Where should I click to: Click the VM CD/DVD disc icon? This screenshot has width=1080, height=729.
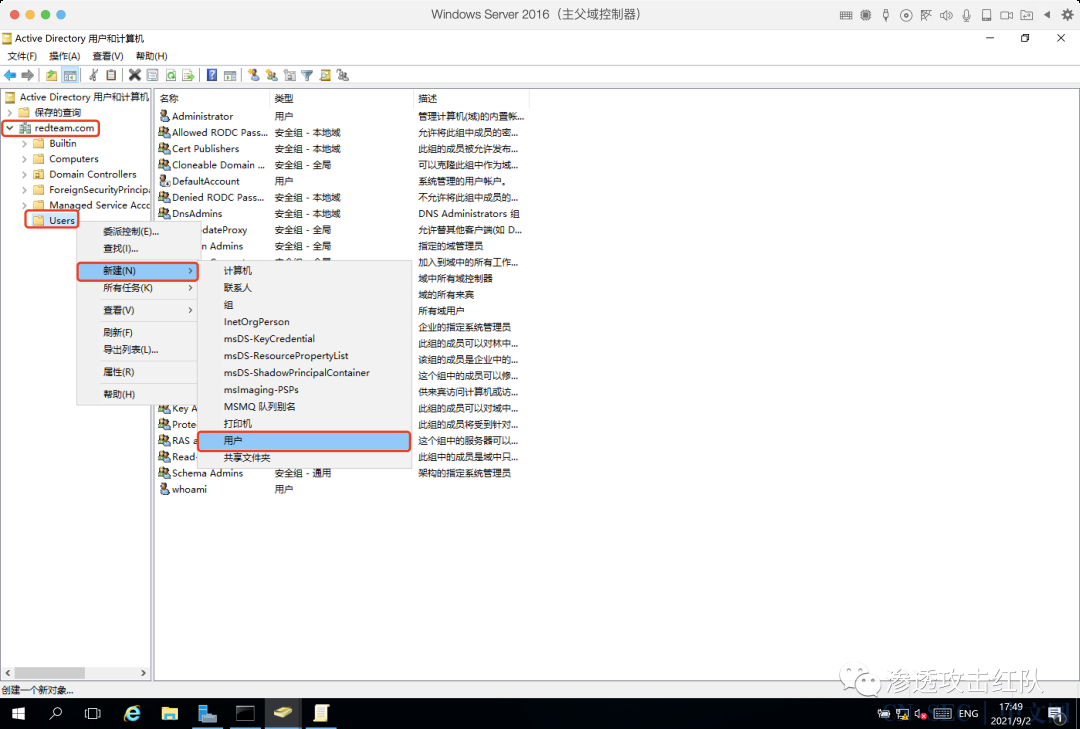click(x=906, y=14)
